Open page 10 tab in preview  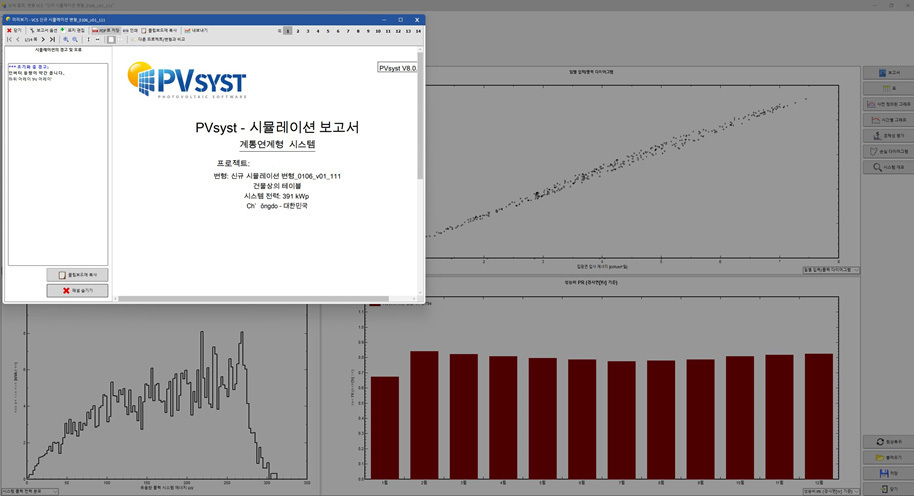pyautogui.click(x=378, y=30)
